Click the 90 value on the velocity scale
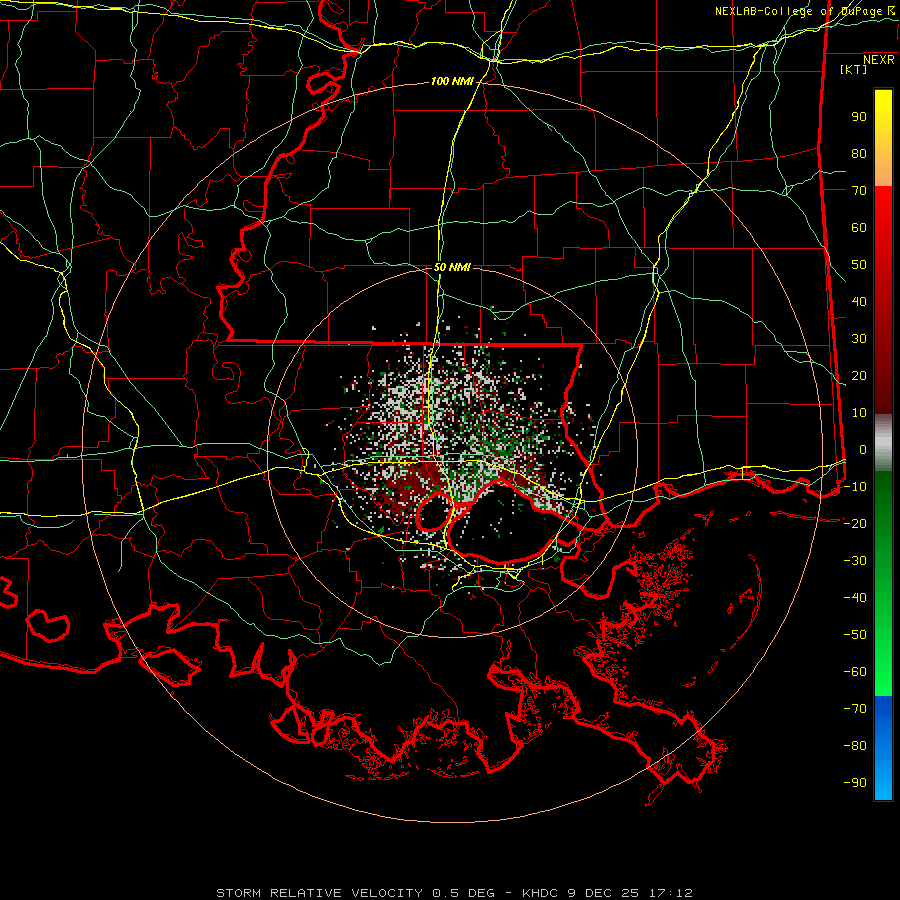This screenshot has width=900, height=900. (859, 117)
